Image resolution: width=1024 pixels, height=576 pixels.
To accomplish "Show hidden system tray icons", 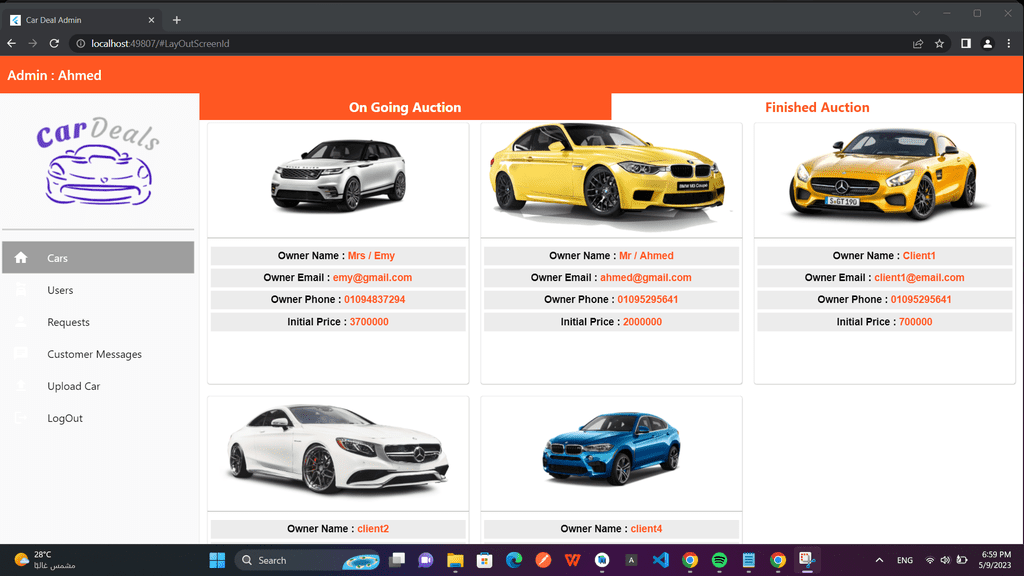I will coord(879,560).
